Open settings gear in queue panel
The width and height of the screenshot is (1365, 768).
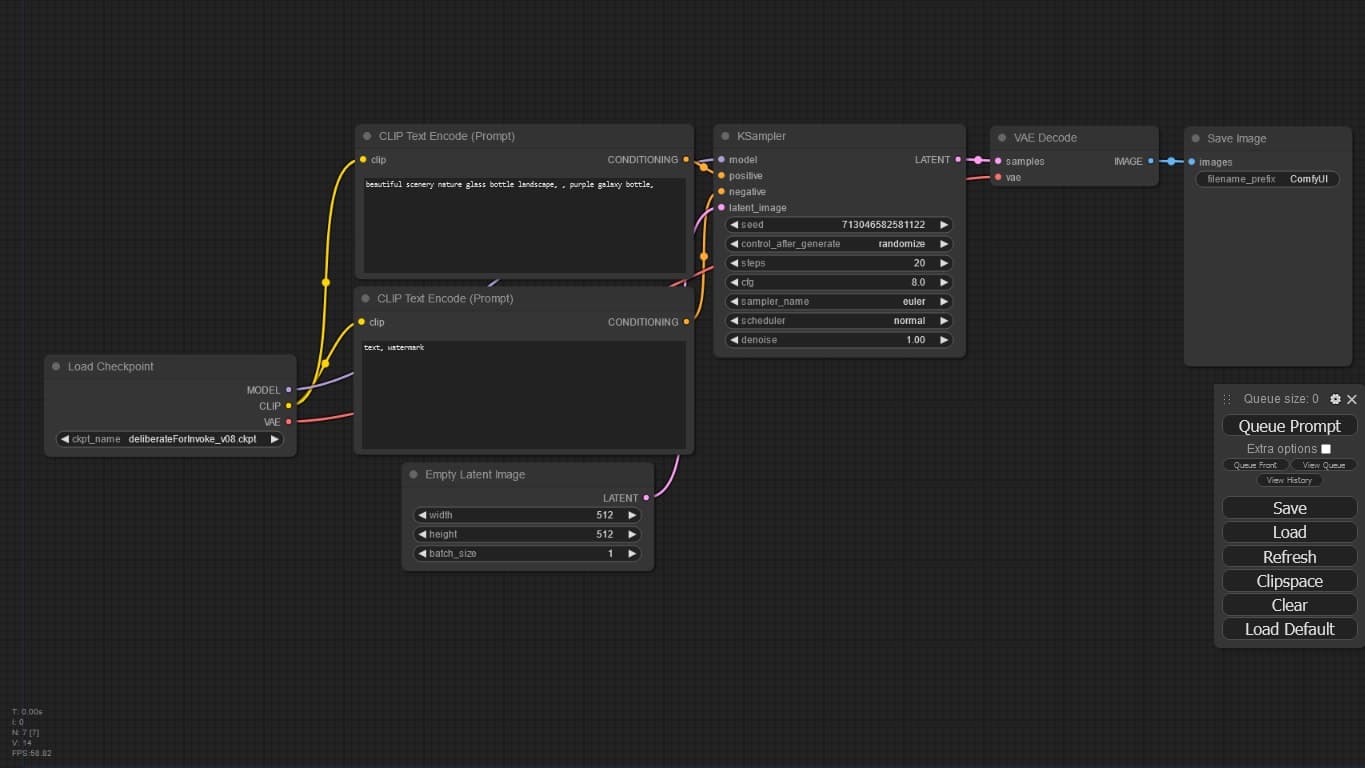pyautogui.click(x=1335, y=399)
